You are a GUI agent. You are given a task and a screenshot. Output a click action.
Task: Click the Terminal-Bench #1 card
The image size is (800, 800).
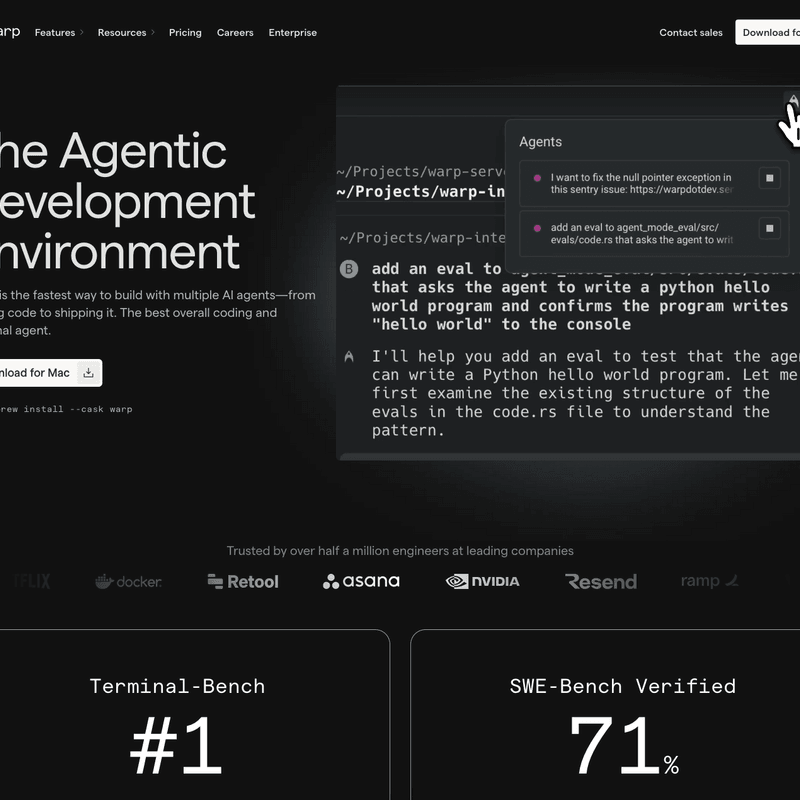click(x=195, y=715)
